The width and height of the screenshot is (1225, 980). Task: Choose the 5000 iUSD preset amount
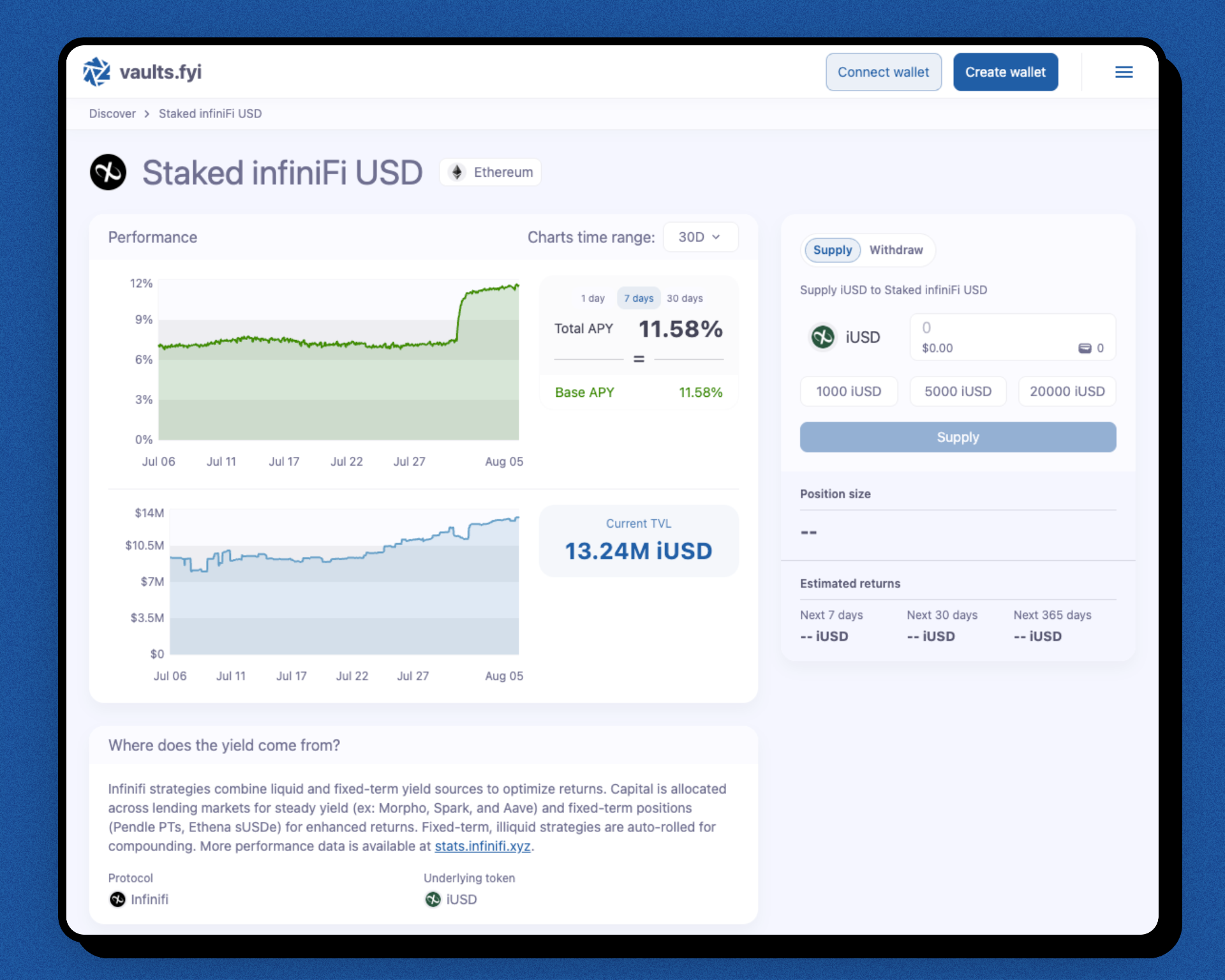[x=958, y=391]
